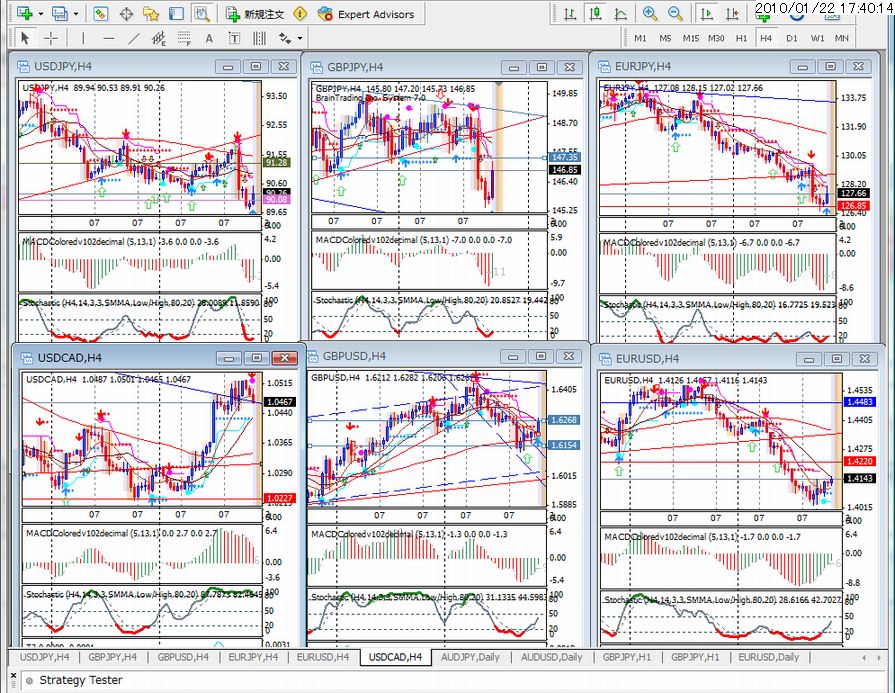Image resolution: width=895 pixels, height=693 pixels.
Task: Select the Fibonacci retracement tool
Action: pos(184,38)
